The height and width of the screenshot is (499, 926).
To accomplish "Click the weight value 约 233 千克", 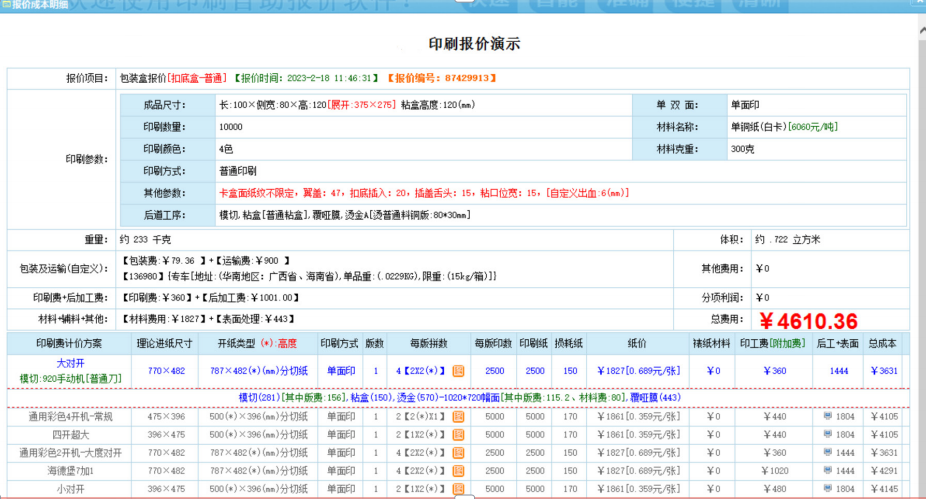I will (x=145, y=240).
